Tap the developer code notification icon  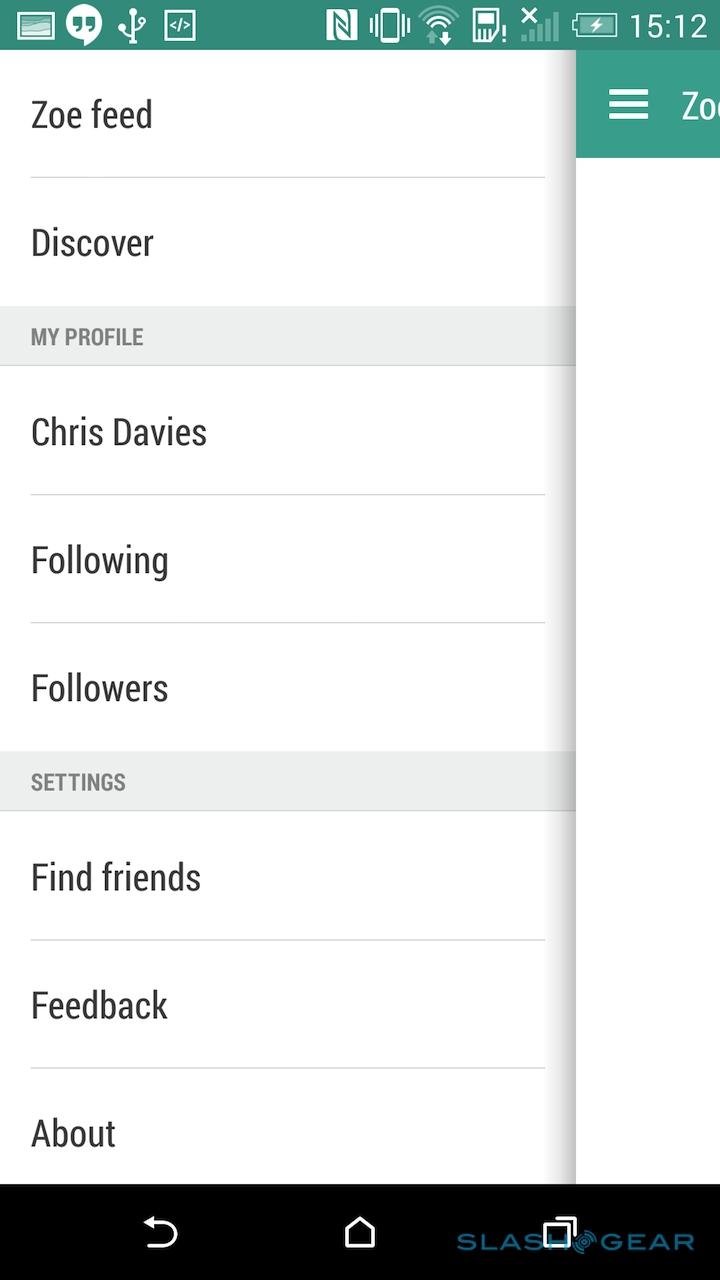(x=180, y=25)
